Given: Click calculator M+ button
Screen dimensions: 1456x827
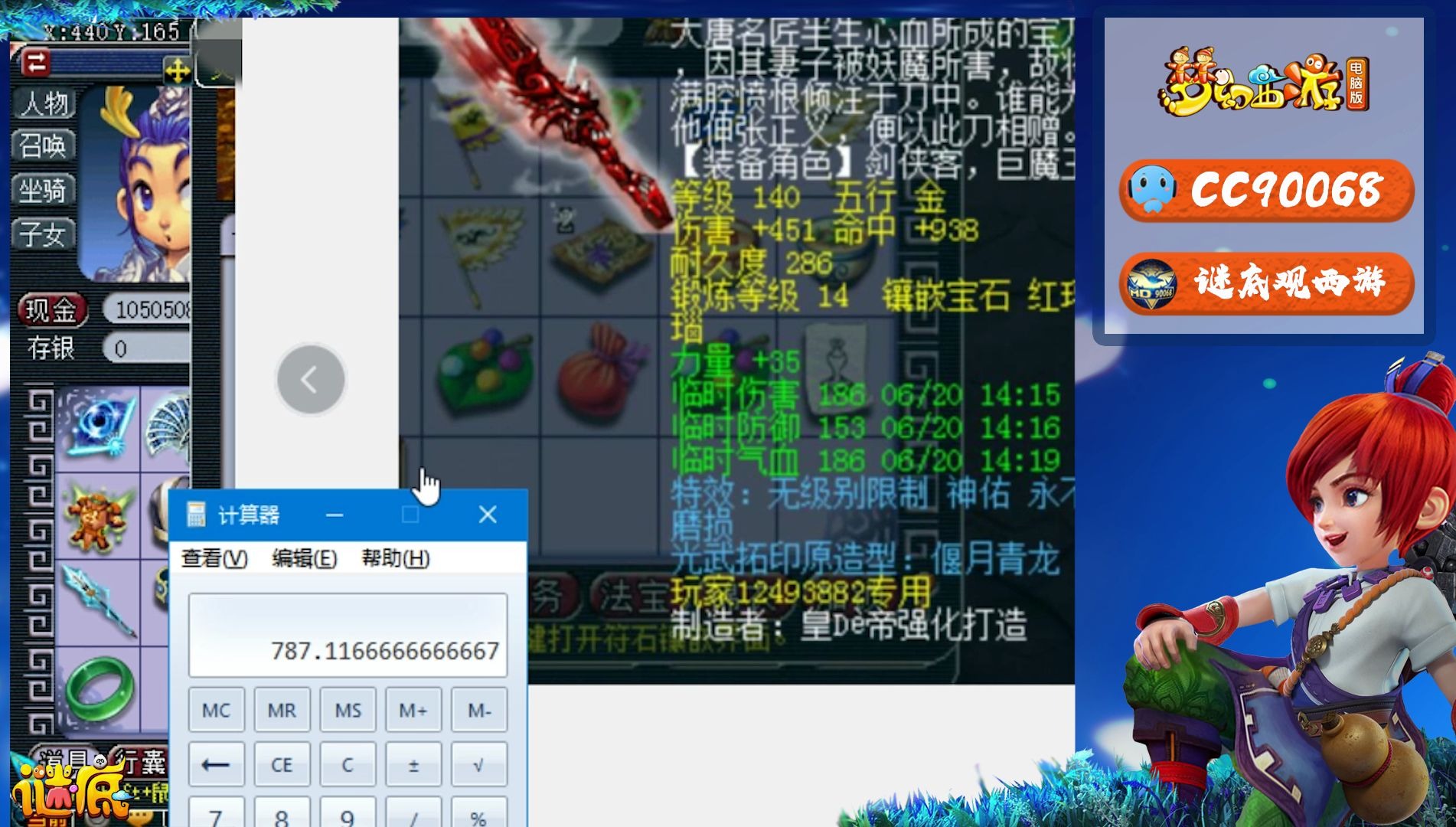Looking at the screenshot, I should pos(413,710).
